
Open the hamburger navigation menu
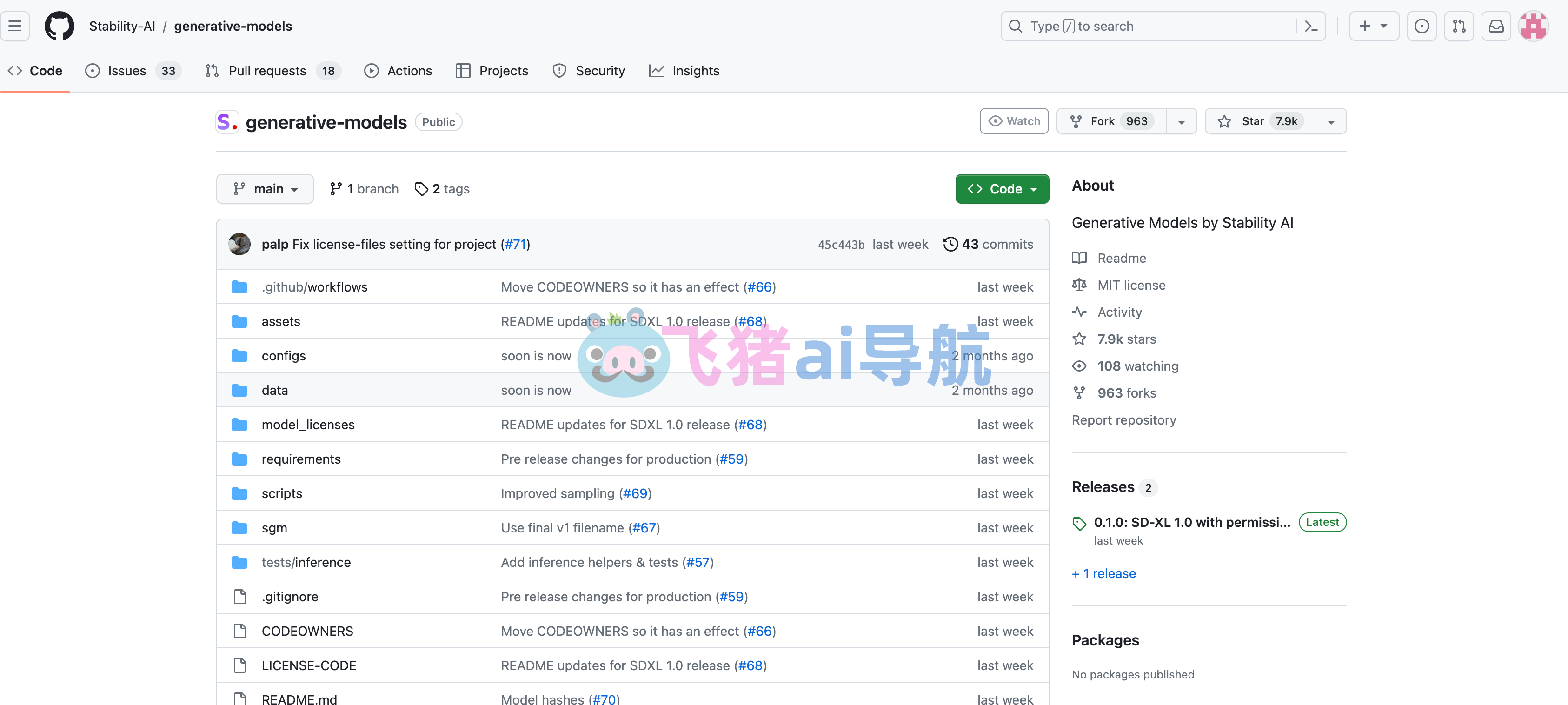(14, 26)
